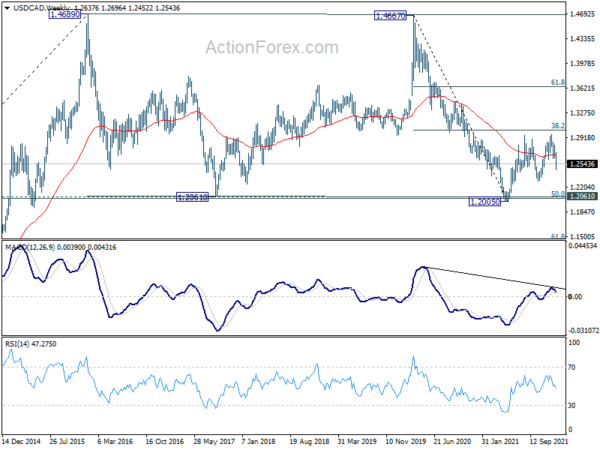
Task: Click the 14 Dec 2014 date label
Action: click(21, 441)
